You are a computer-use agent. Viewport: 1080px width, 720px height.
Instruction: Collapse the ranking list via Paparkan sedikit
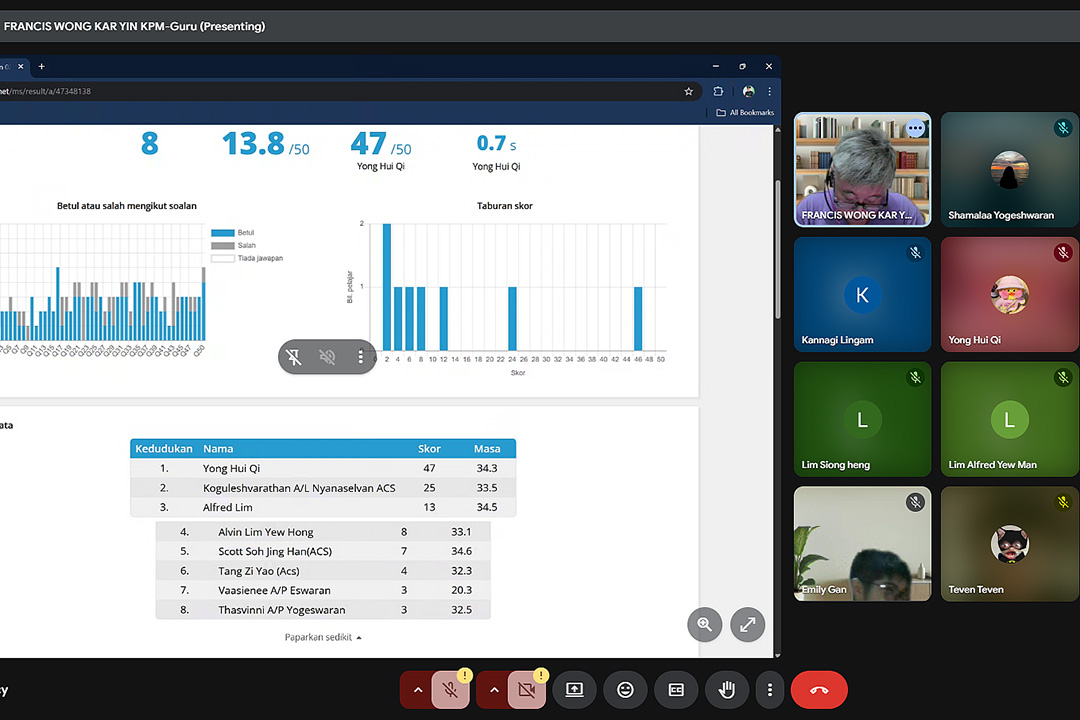(x=323, y=637)
